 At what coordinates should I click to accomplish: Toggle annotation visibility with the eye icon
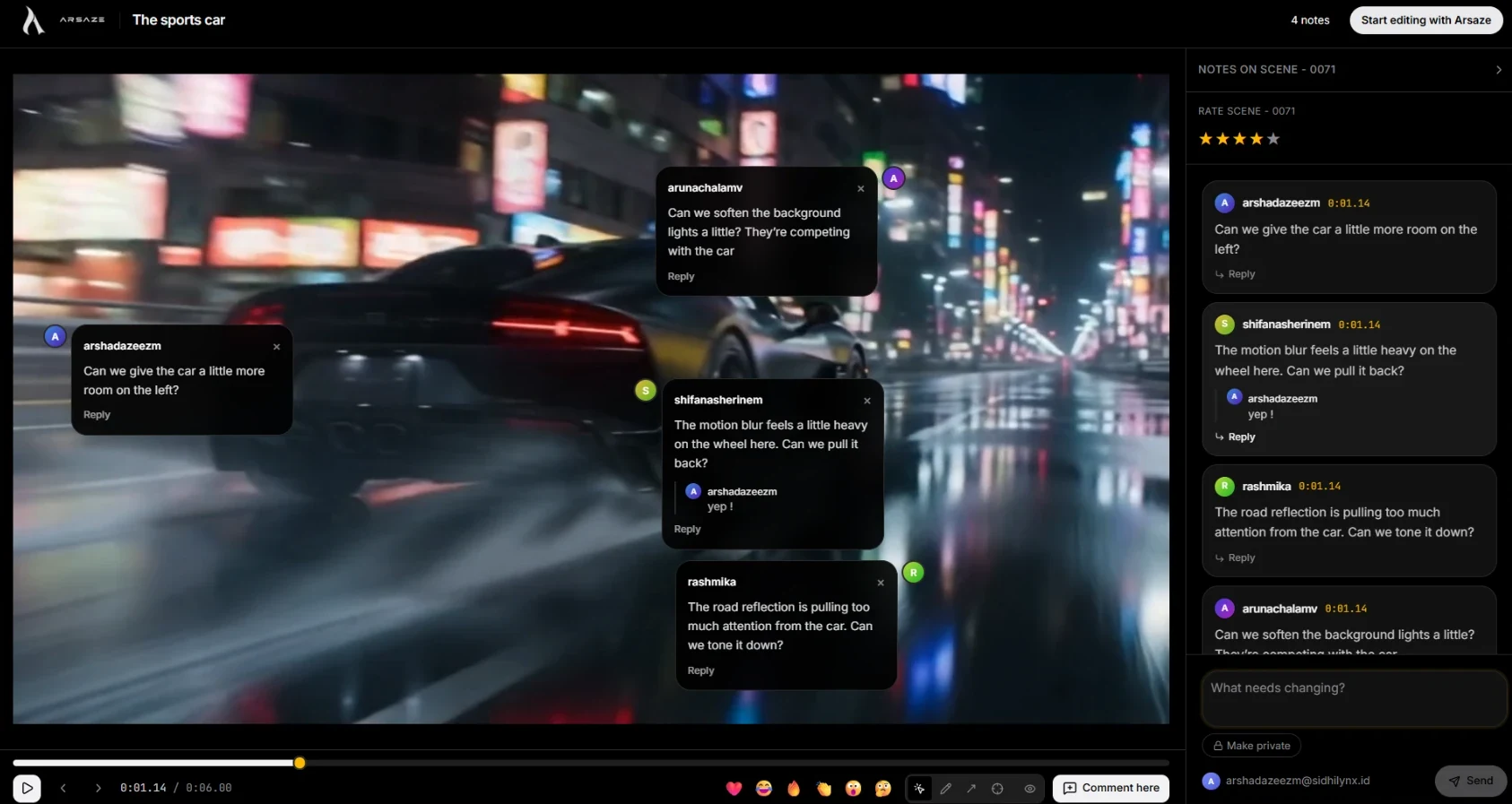coord(1030,789)
